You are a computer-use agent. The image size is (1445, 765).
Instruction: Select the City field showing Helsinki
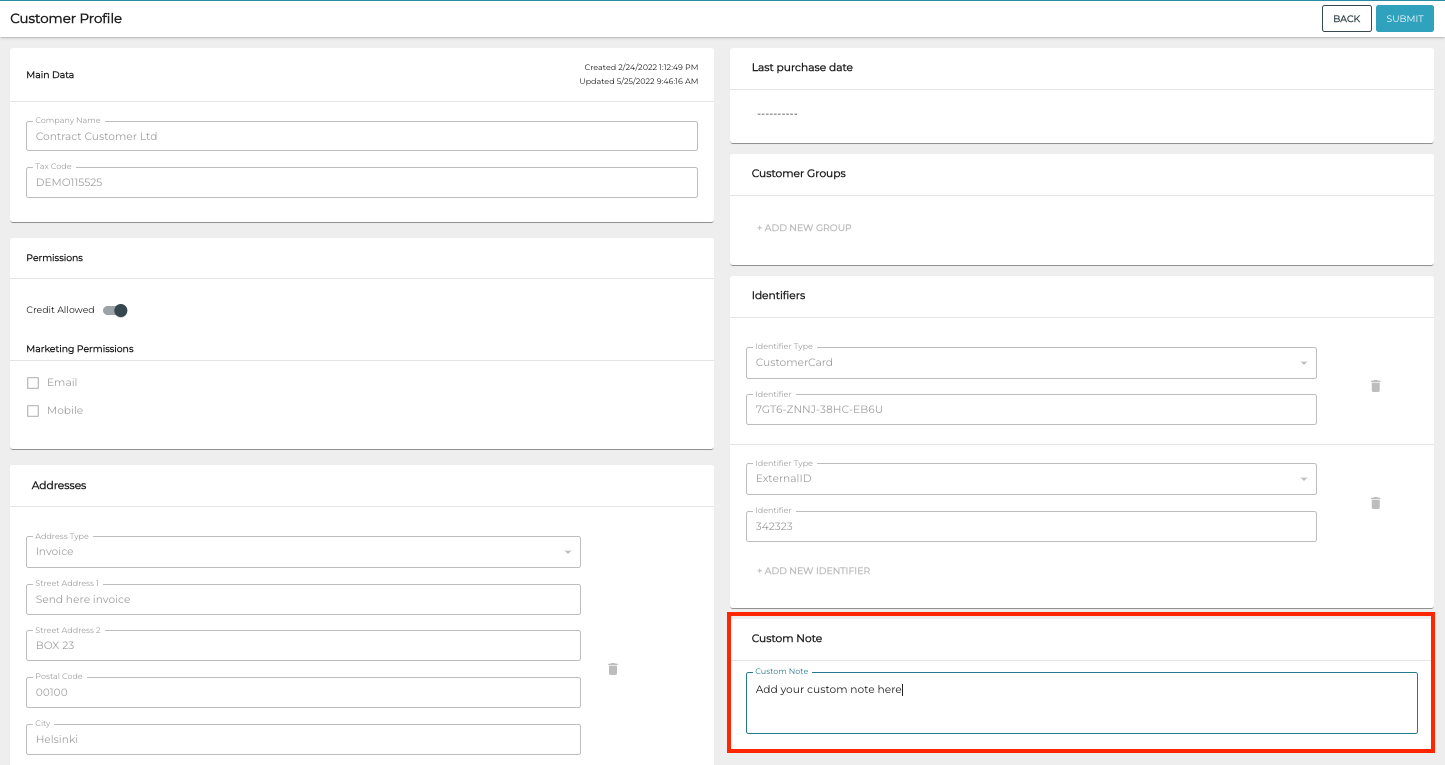click(x=303, y=739)
